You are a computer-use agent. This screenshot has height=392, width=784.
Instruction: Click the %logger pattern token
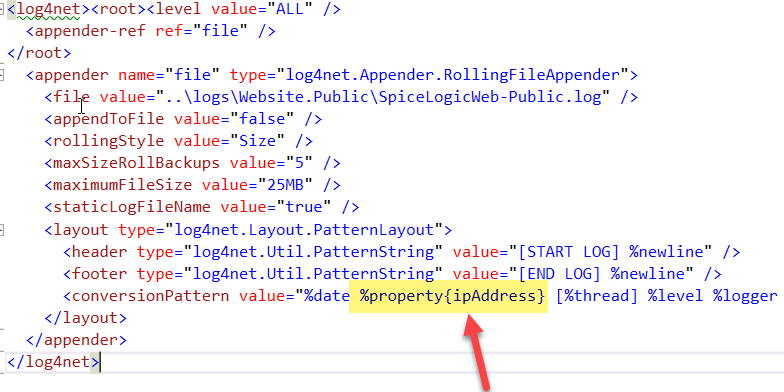coord(745,296)
